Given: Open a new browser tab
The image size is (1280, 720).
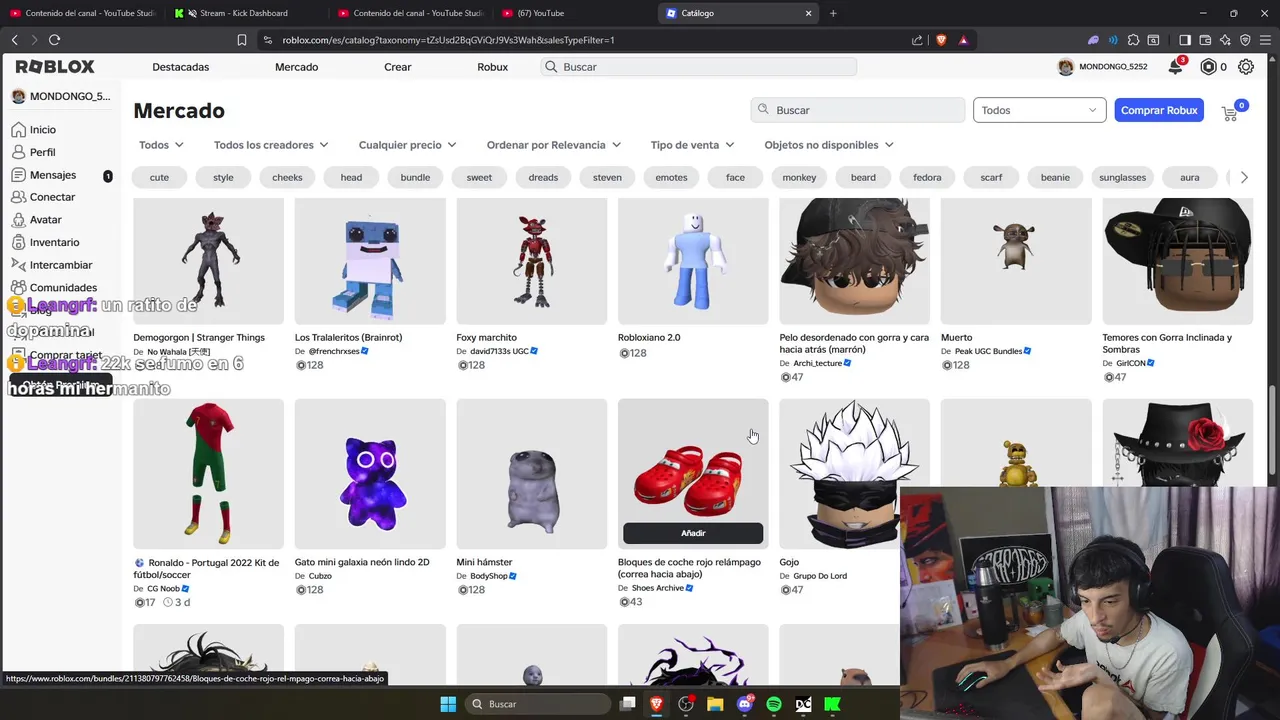Looking at the screenshot, I should pyautogui.click(x=833, y=13).
